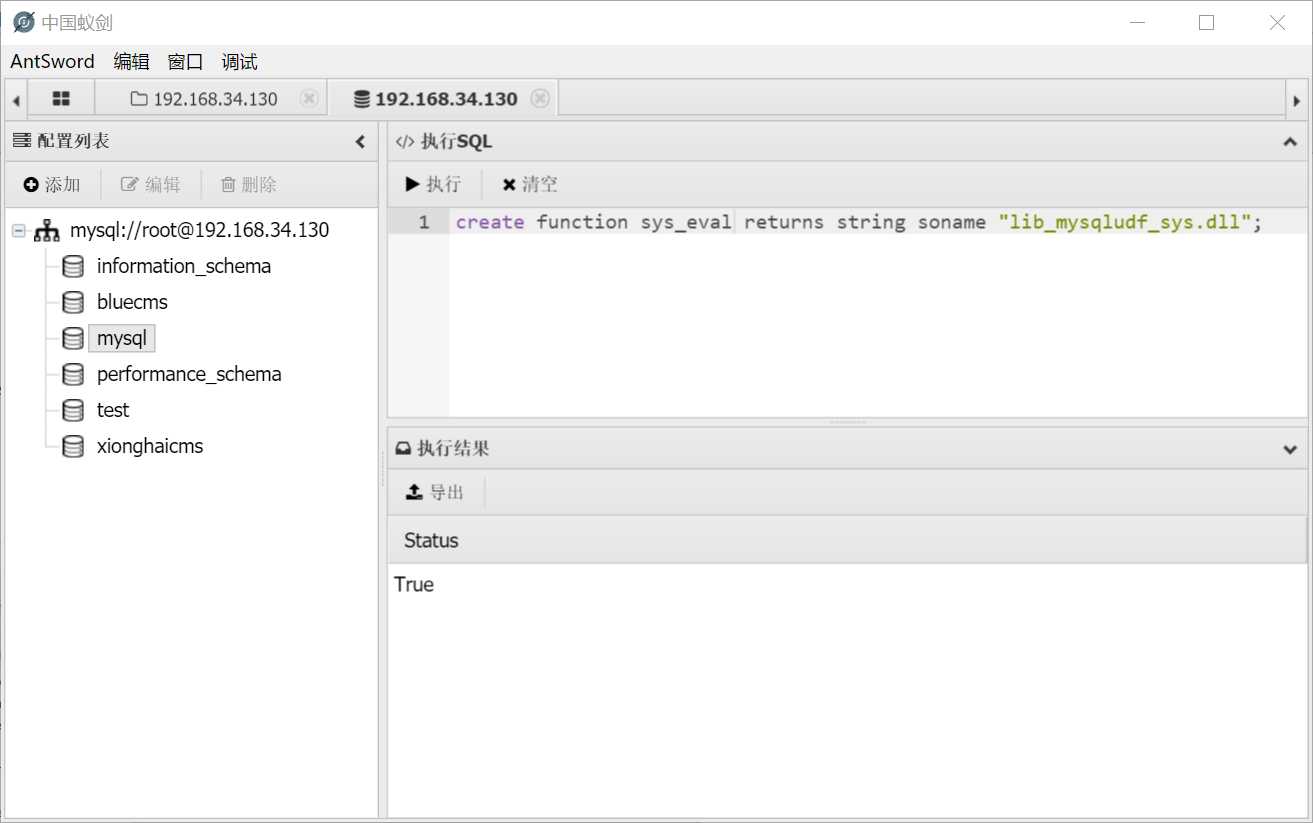Open the AntSword menu
This screenshot has width=1313, height=823.
tap(52, 61)
